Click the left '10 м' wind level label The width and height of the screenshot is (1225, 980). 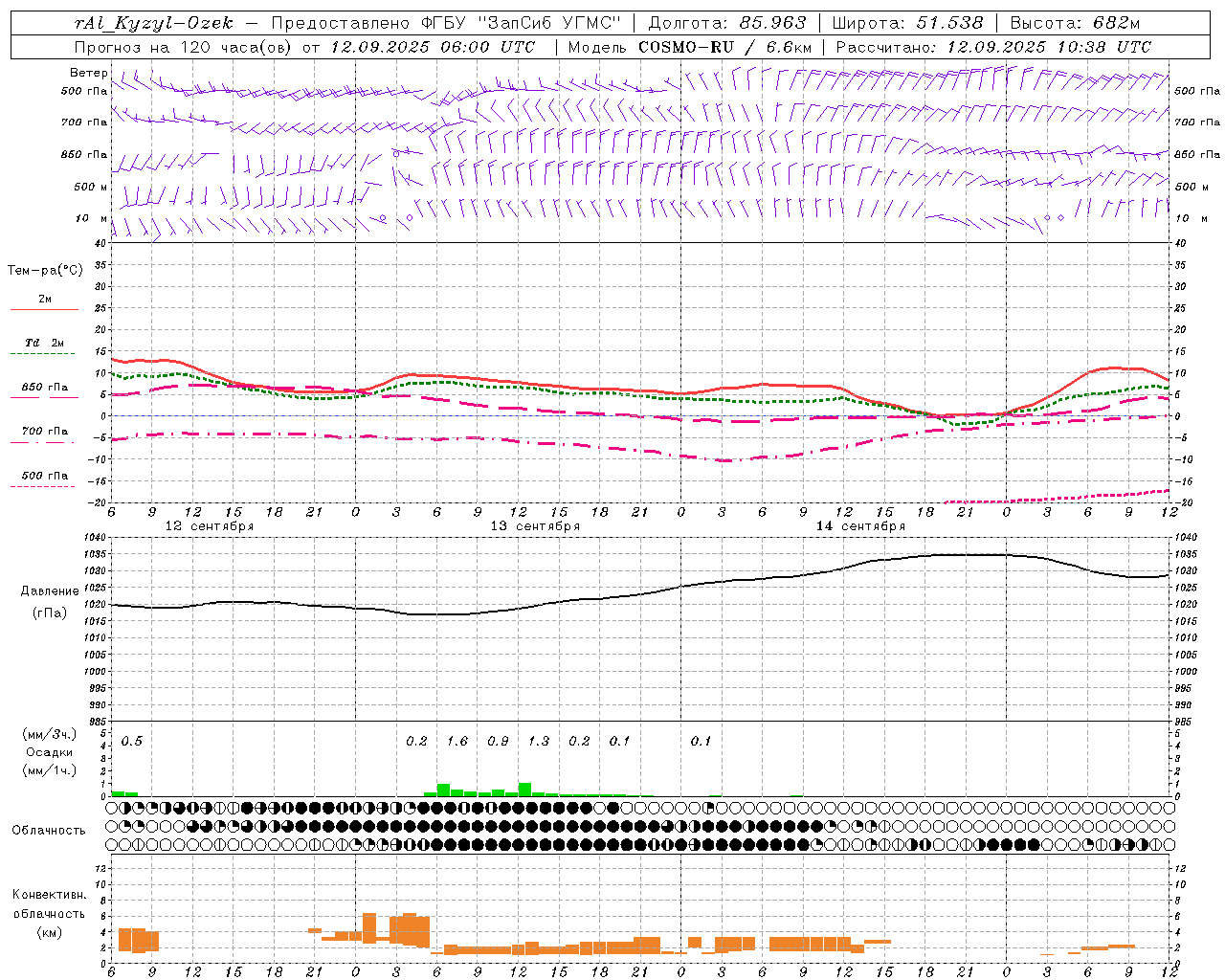pos(92,218)
